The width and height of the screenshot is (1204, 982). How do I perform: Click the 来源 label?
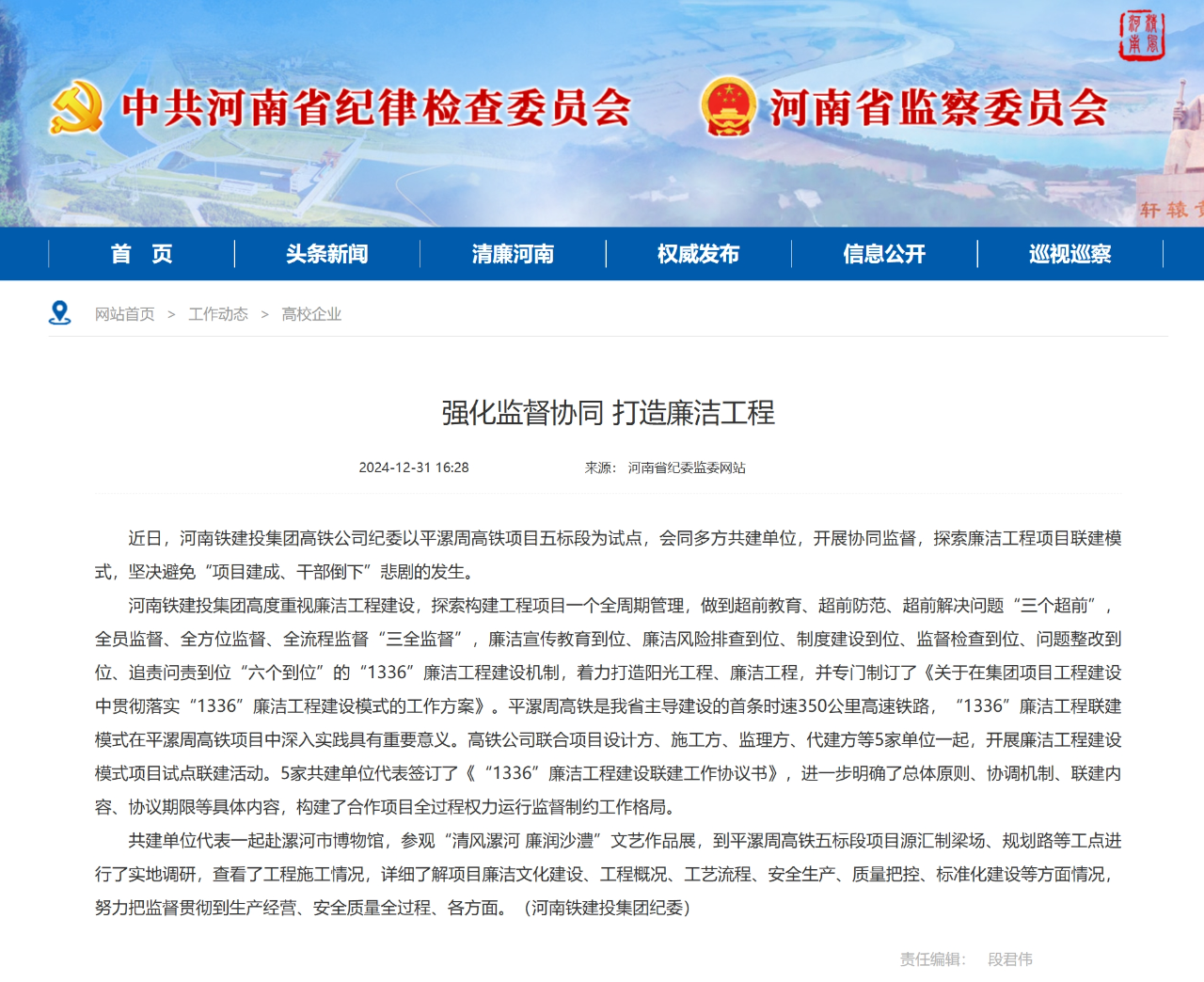tap(600, 467)
